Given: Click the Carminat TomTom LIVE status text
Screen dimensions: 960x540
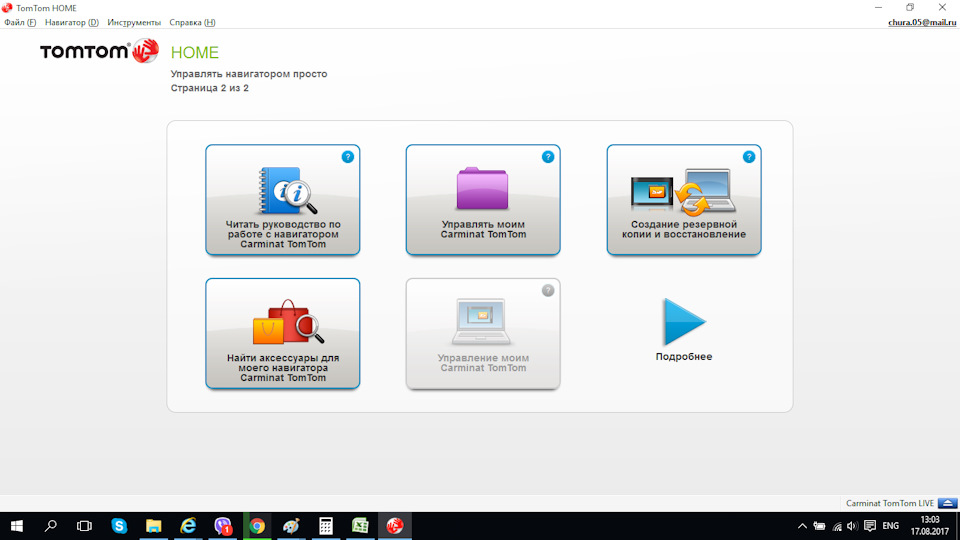Looking at the screenshot, I should coord(890,503).
